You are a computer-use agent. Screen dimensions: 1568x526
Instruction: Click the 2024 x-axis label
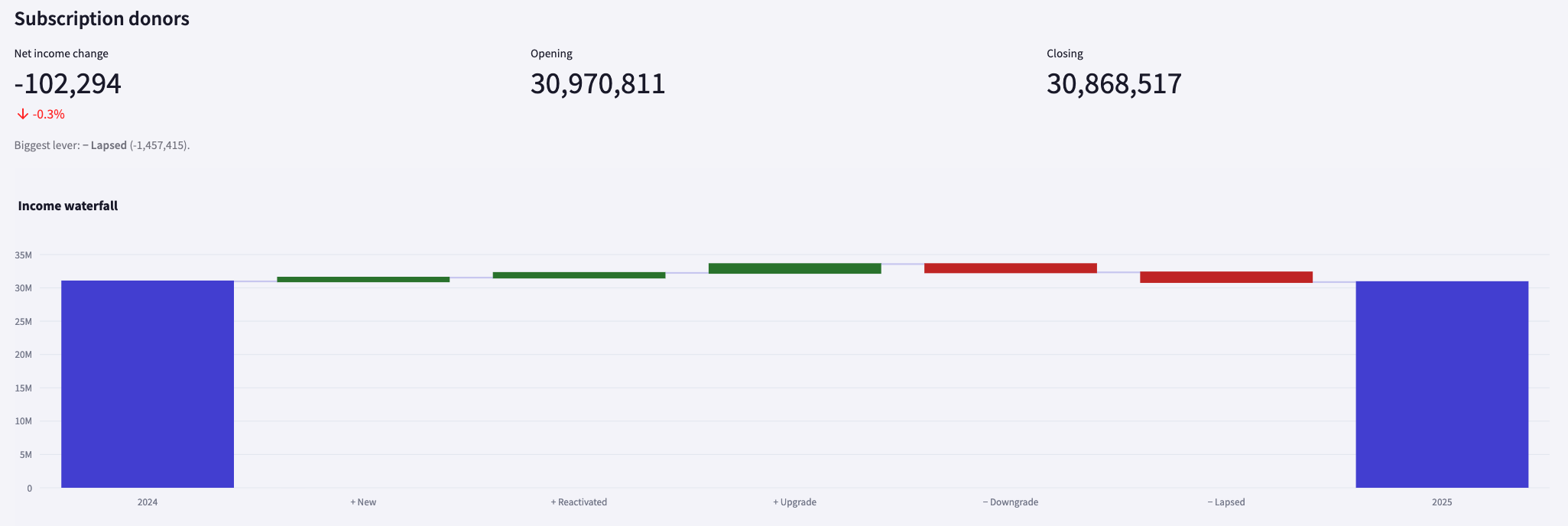[148, 502]
